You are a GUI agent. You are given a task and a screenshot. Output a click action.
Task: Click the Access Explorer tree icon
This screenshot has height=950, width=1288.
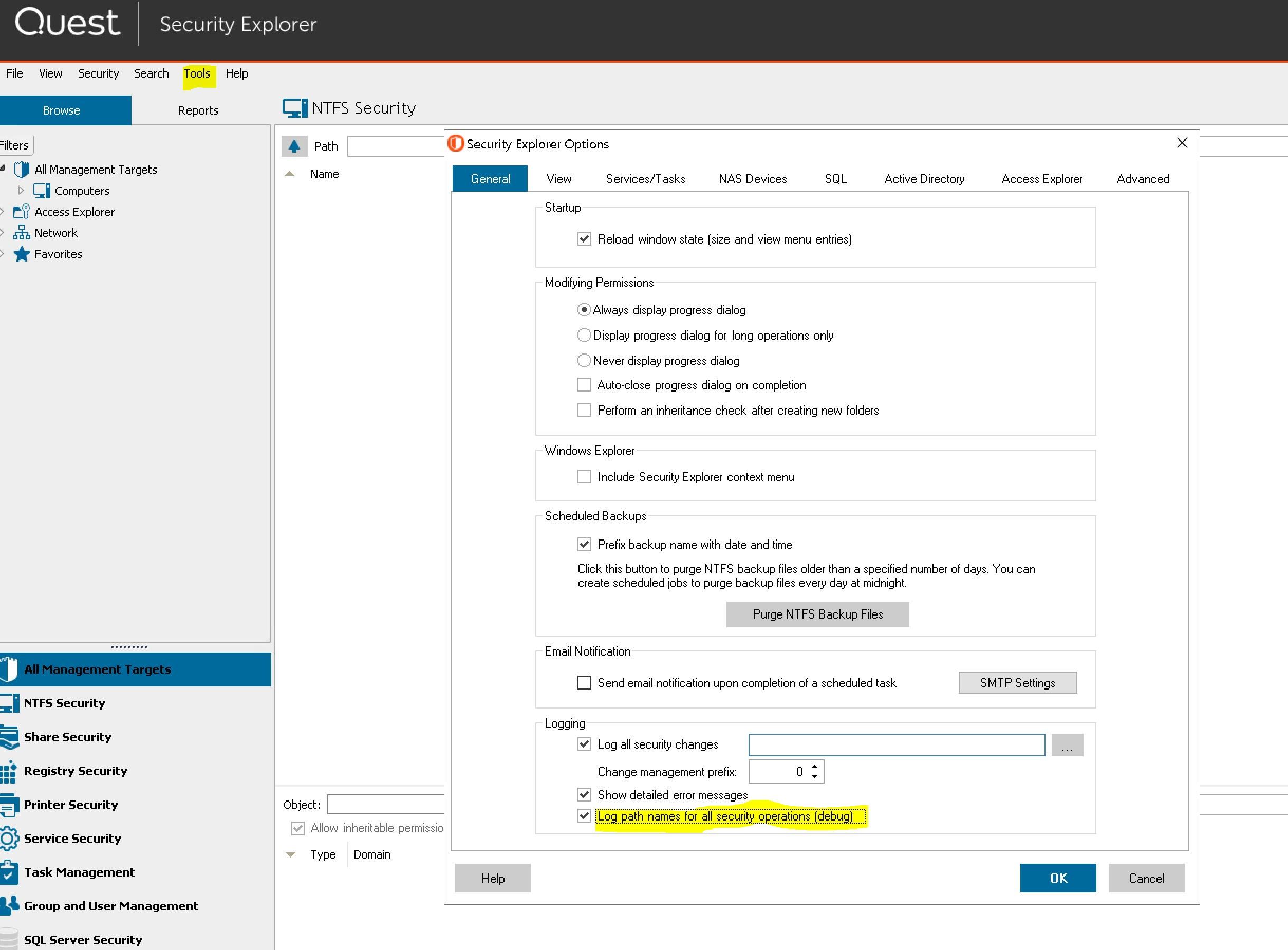[x=21, y=212]
